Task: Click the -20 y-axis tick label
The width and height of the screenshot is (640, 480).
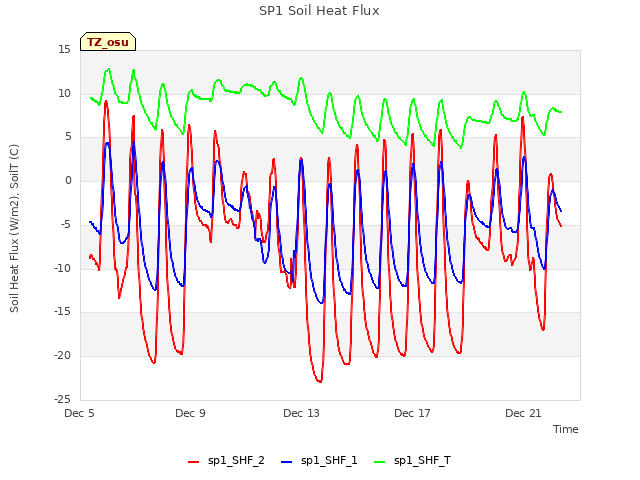Action: point(62,356)
